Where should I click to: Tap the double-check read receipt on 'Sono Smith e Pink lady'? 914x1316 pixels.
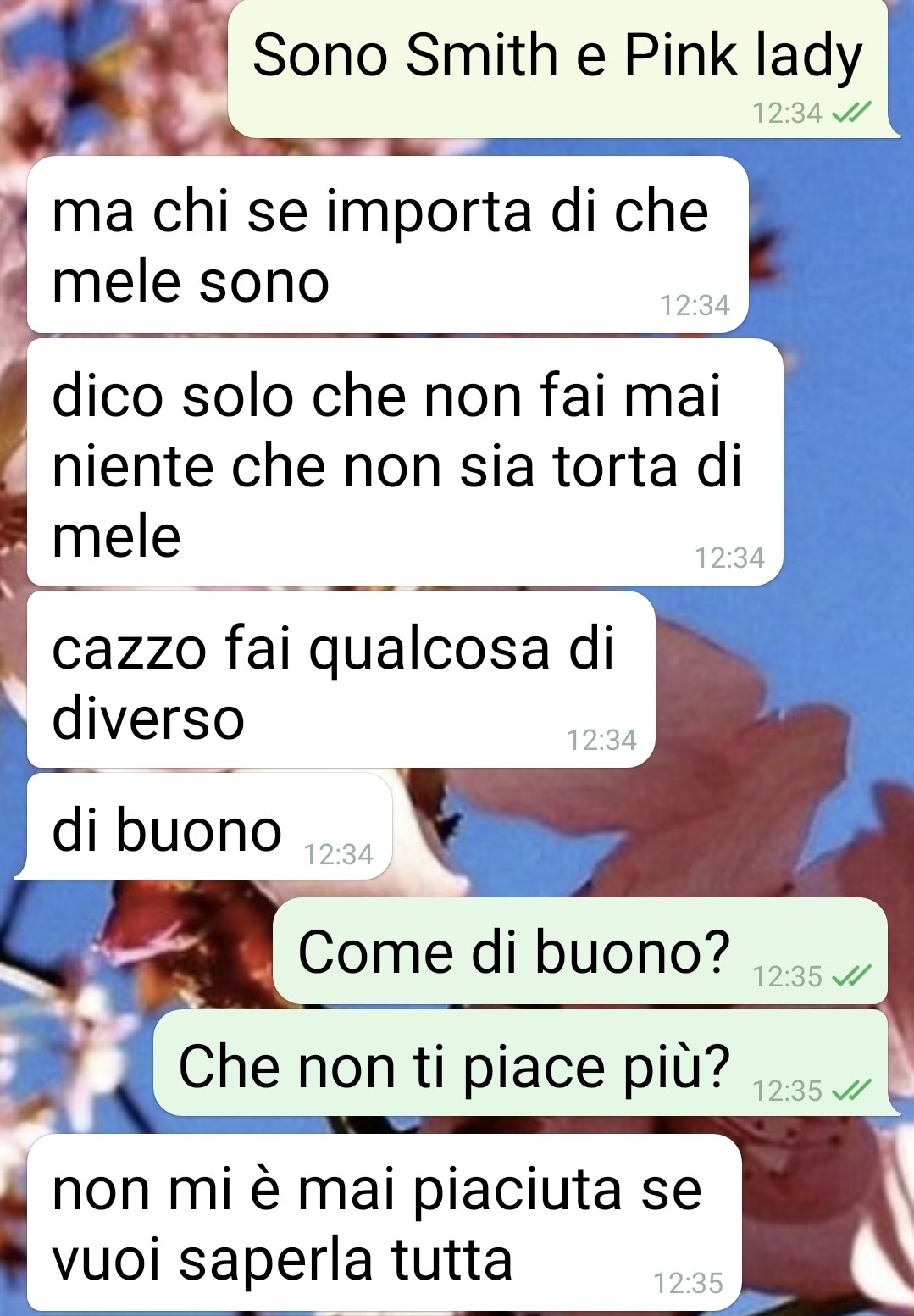851,112
